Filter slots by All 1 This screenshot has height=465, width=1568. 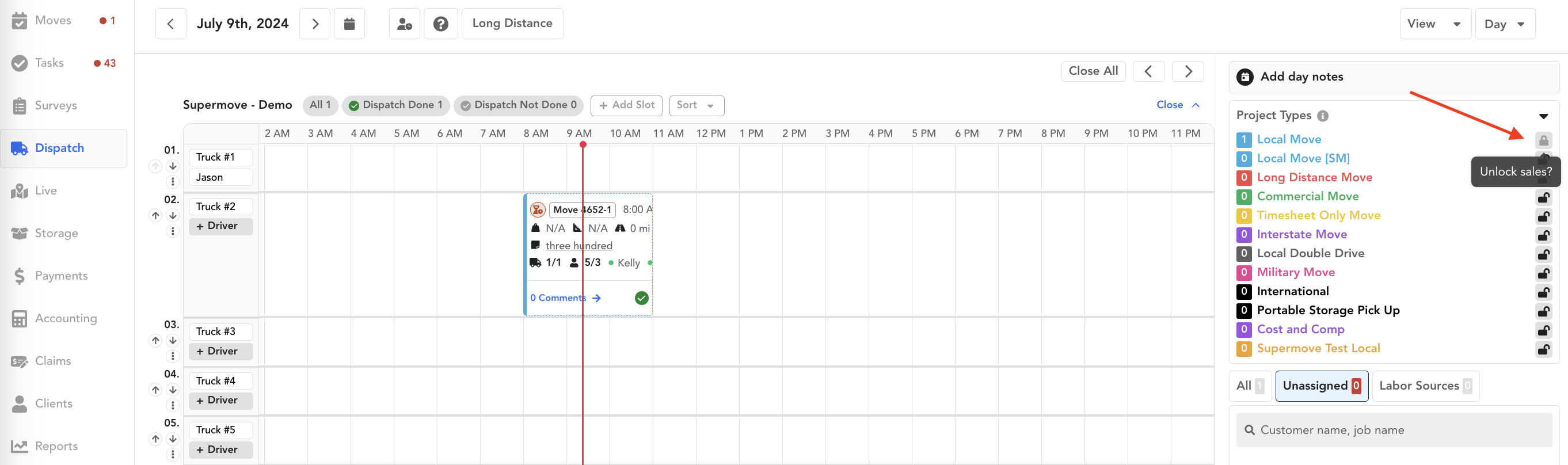pos(320,105)
